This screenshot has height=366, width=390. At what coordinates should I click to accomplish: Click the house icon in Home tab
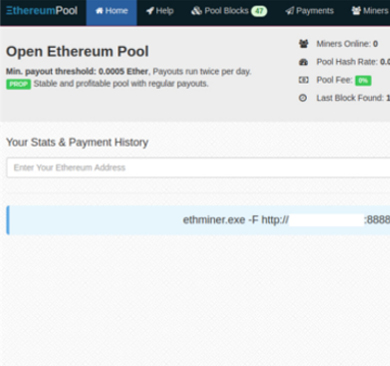pyautogui.click(x=99, y=11)
